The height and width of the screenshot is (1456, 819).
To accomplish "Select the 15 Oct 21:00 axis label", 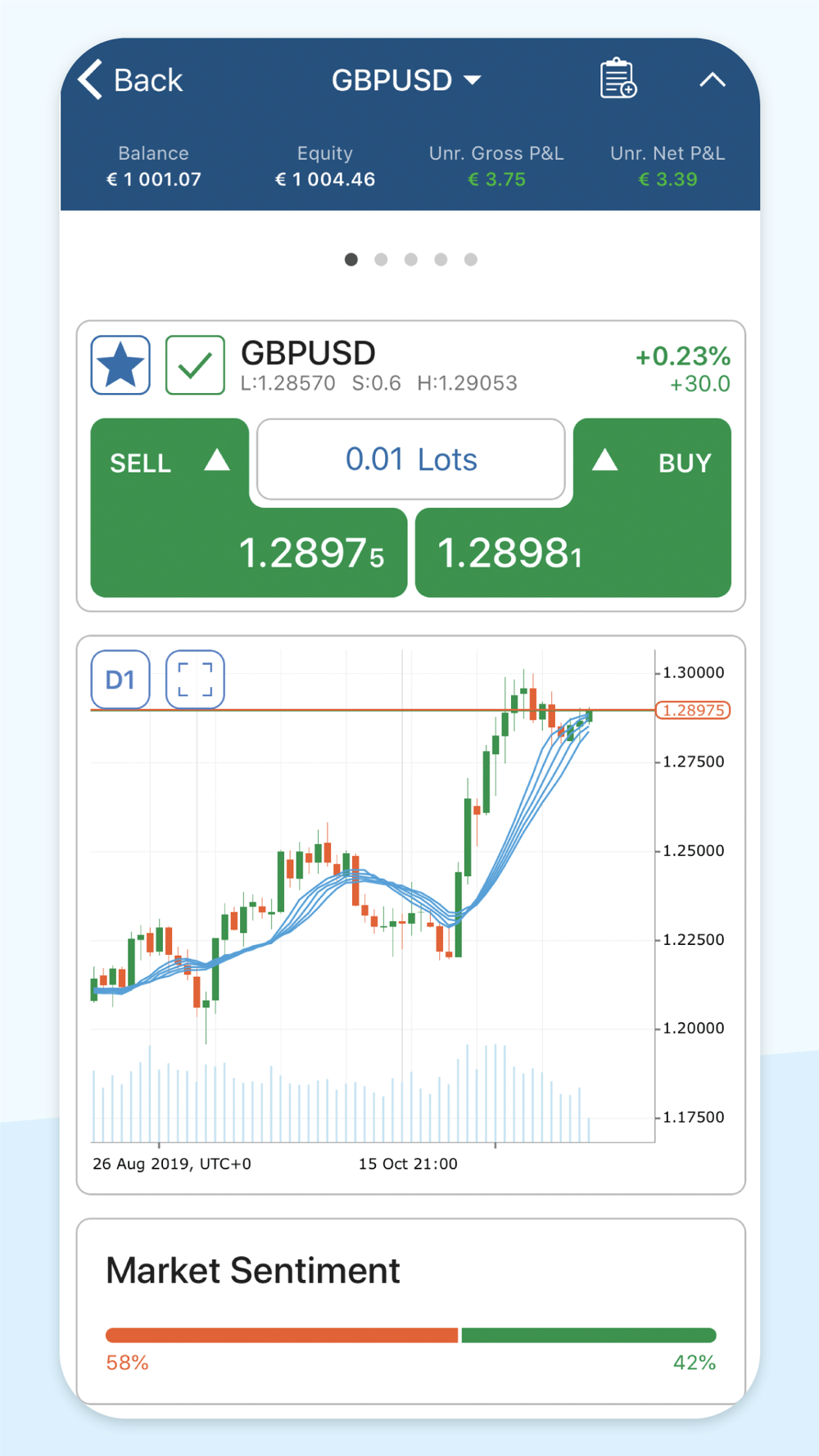I will 408,1164.
